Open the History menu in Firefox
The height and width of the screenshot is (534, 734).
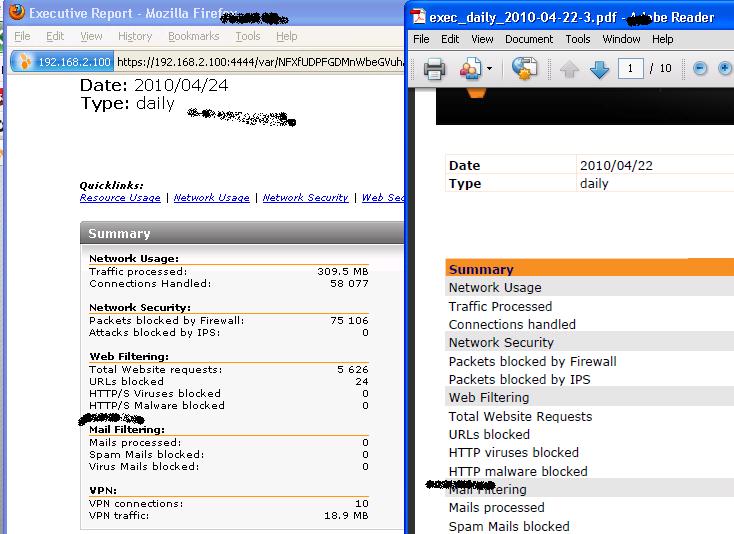pyautogui.click(x=135, y=36)
